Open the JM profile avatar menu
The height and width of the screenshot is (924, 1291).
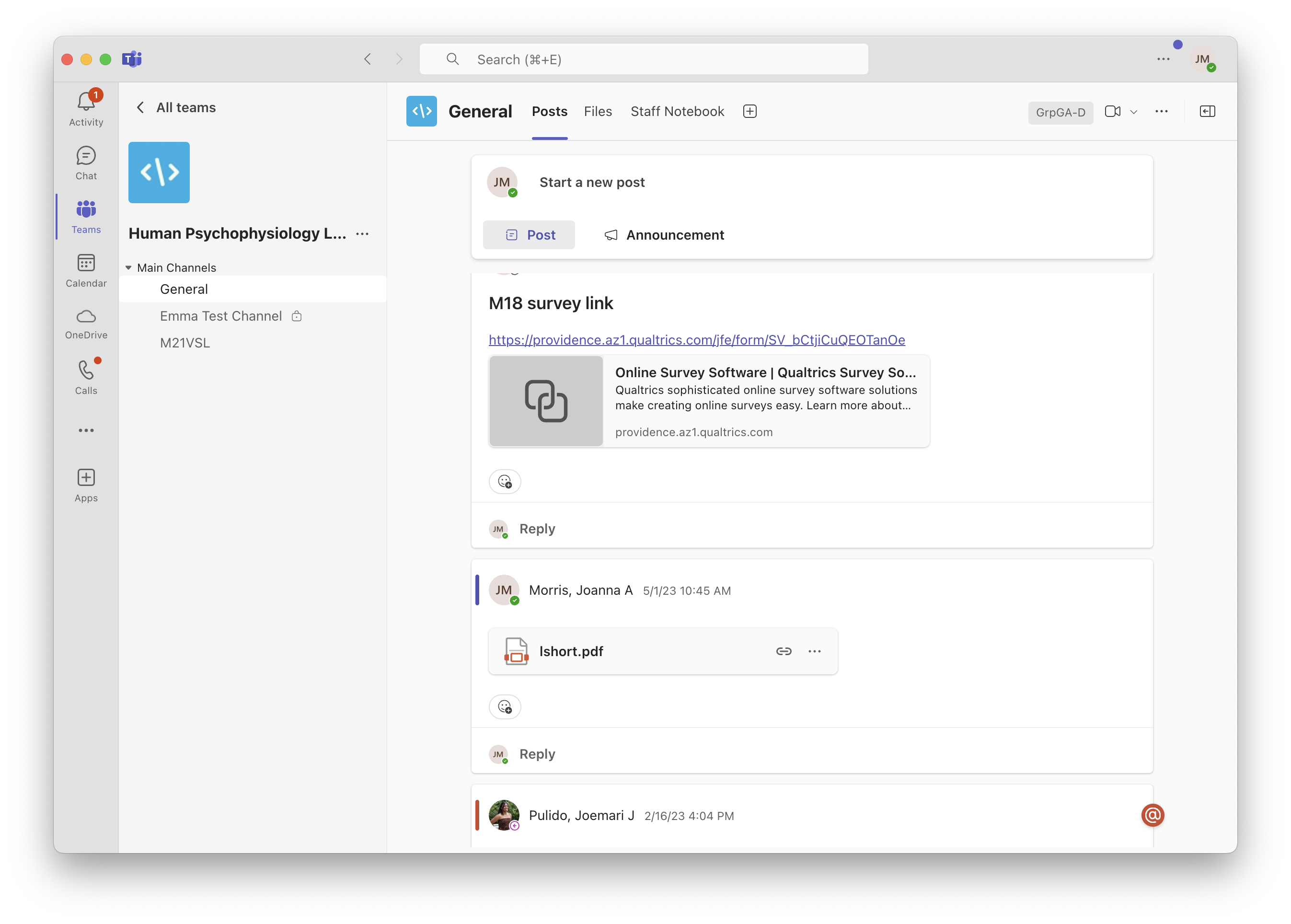point(1202,59)
